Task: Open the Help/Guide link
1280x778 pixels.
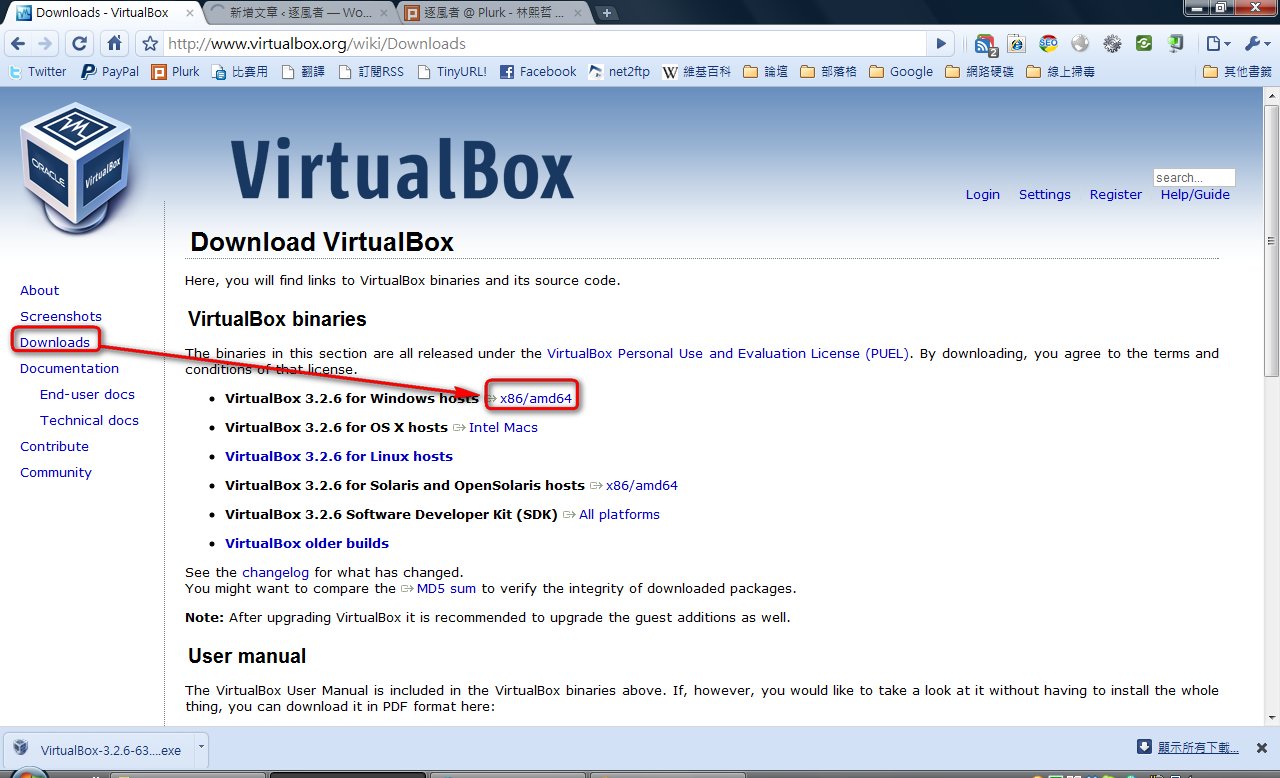Action: [1195, 194]
